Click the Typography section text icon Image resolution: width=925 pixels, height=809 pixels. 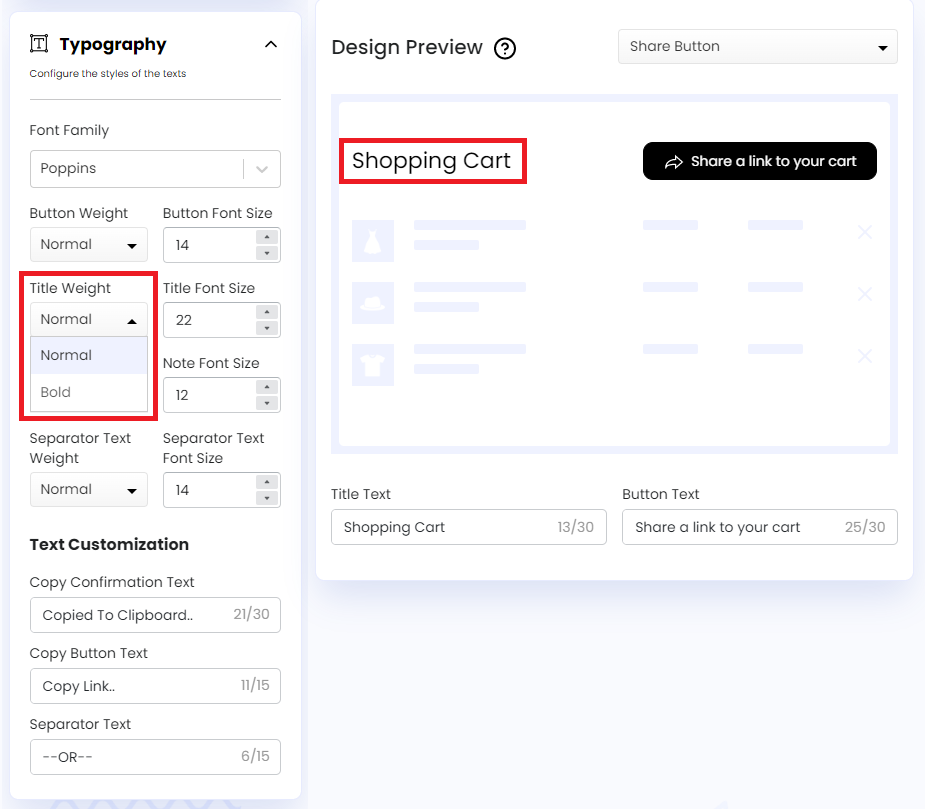tap(39, 44)
